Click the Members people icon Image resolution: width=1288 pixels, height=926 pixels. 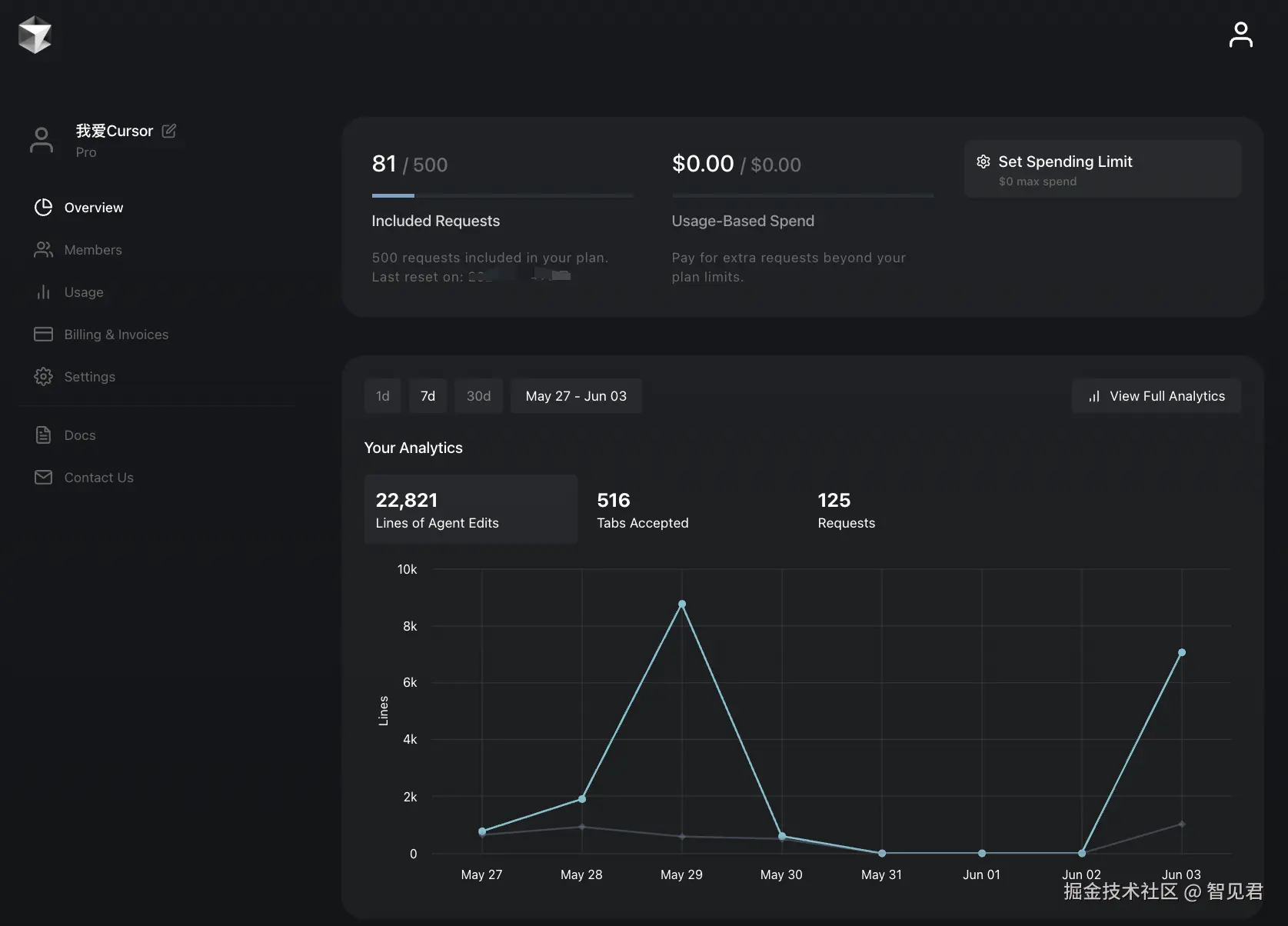pyautogui.click(x=43, y=249)
